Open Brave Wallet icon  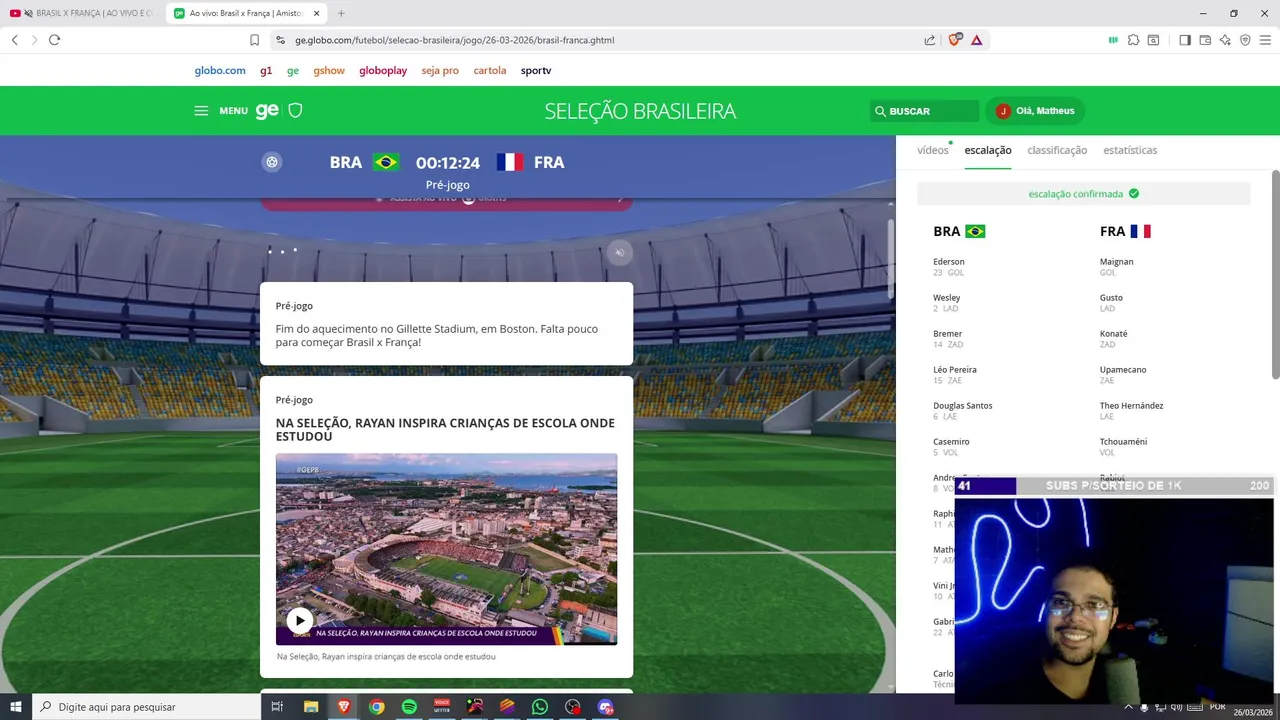[x=1205, y=40]
